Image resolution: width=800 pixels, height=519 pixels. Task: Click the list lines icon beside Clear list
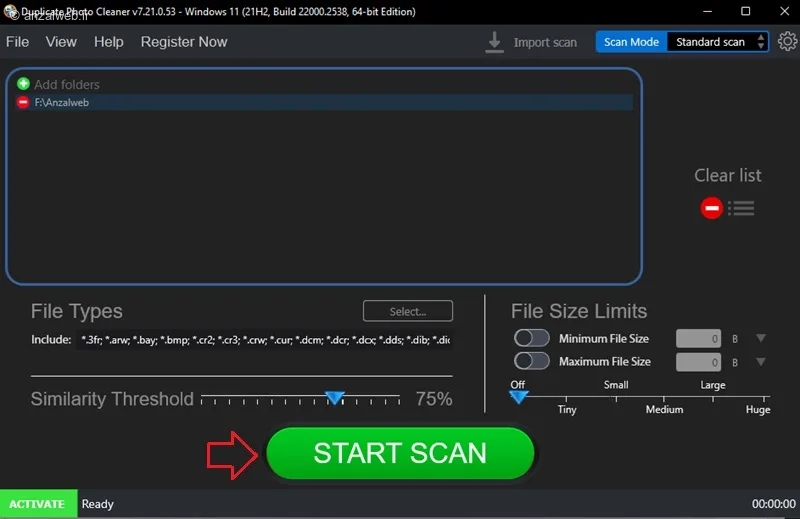(741, 208)
